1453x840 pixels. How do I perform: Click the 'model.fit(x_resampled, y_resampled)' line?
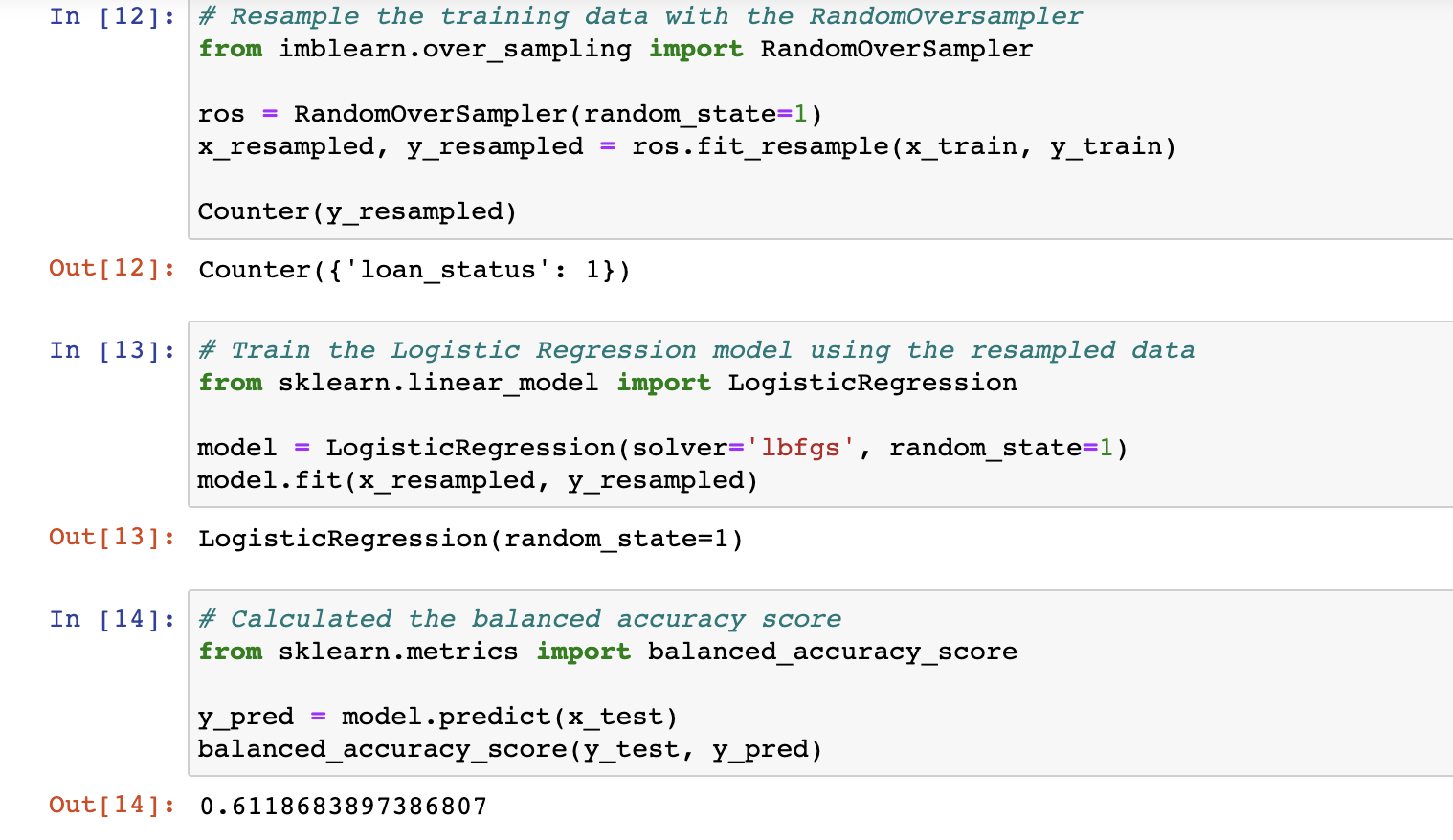point(478,480)
